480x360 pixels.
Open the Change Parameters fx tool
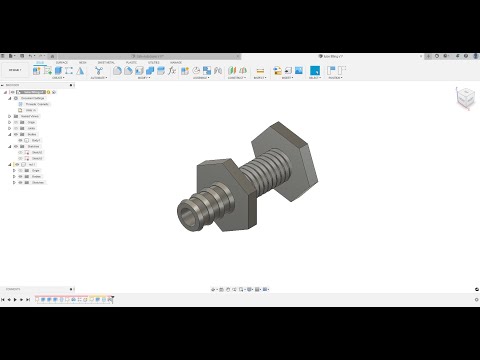[x=172, y=71]
